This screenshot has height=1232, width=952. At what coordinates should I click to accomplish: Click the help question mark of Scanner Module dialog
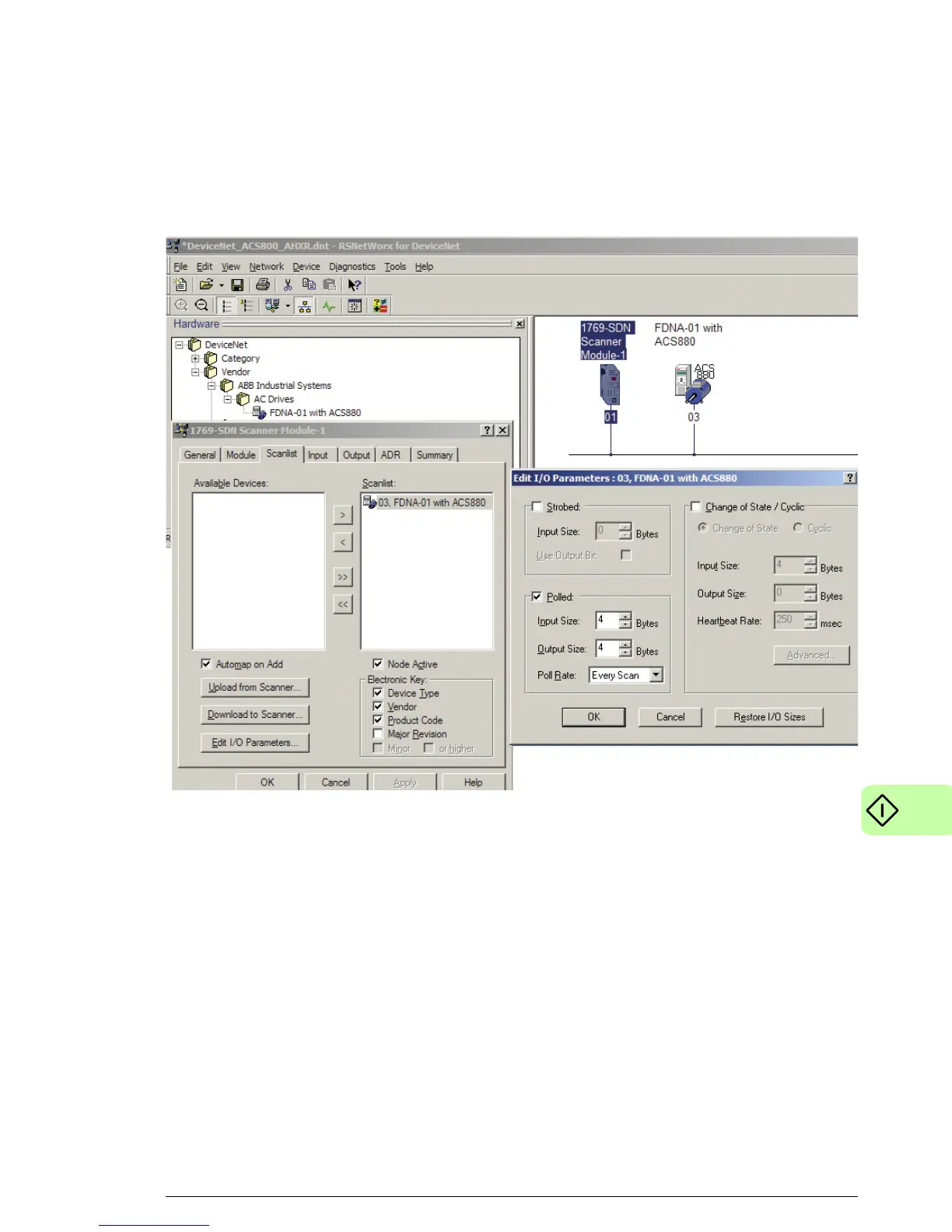(x=488, y=430)
